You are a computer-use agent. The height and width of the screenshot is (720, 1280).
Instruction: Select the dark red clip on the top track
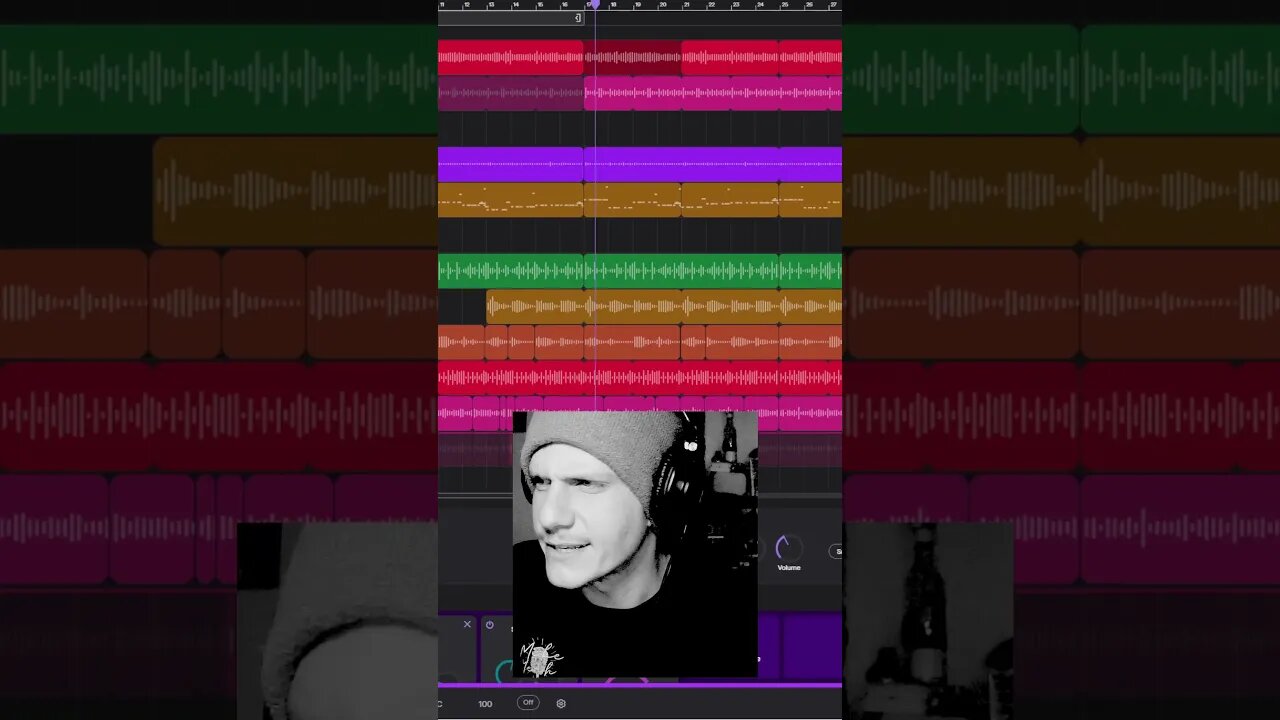pyautogui.click(x=632, y=57)
